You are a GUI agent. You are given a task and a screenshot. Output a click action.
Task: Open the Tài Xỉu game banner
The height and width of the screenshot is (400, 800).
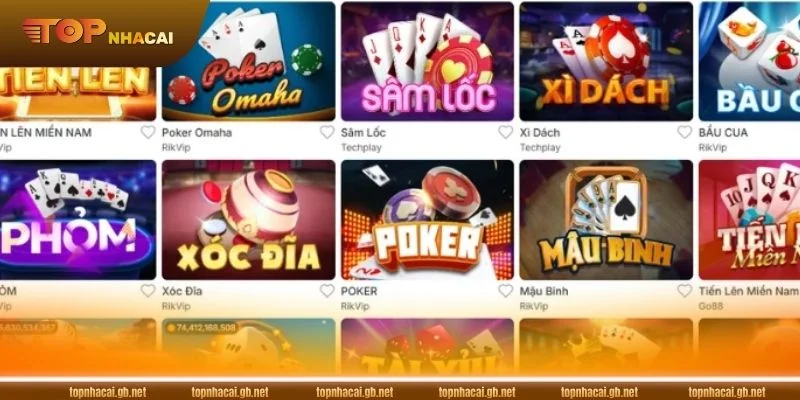point(428,347)
